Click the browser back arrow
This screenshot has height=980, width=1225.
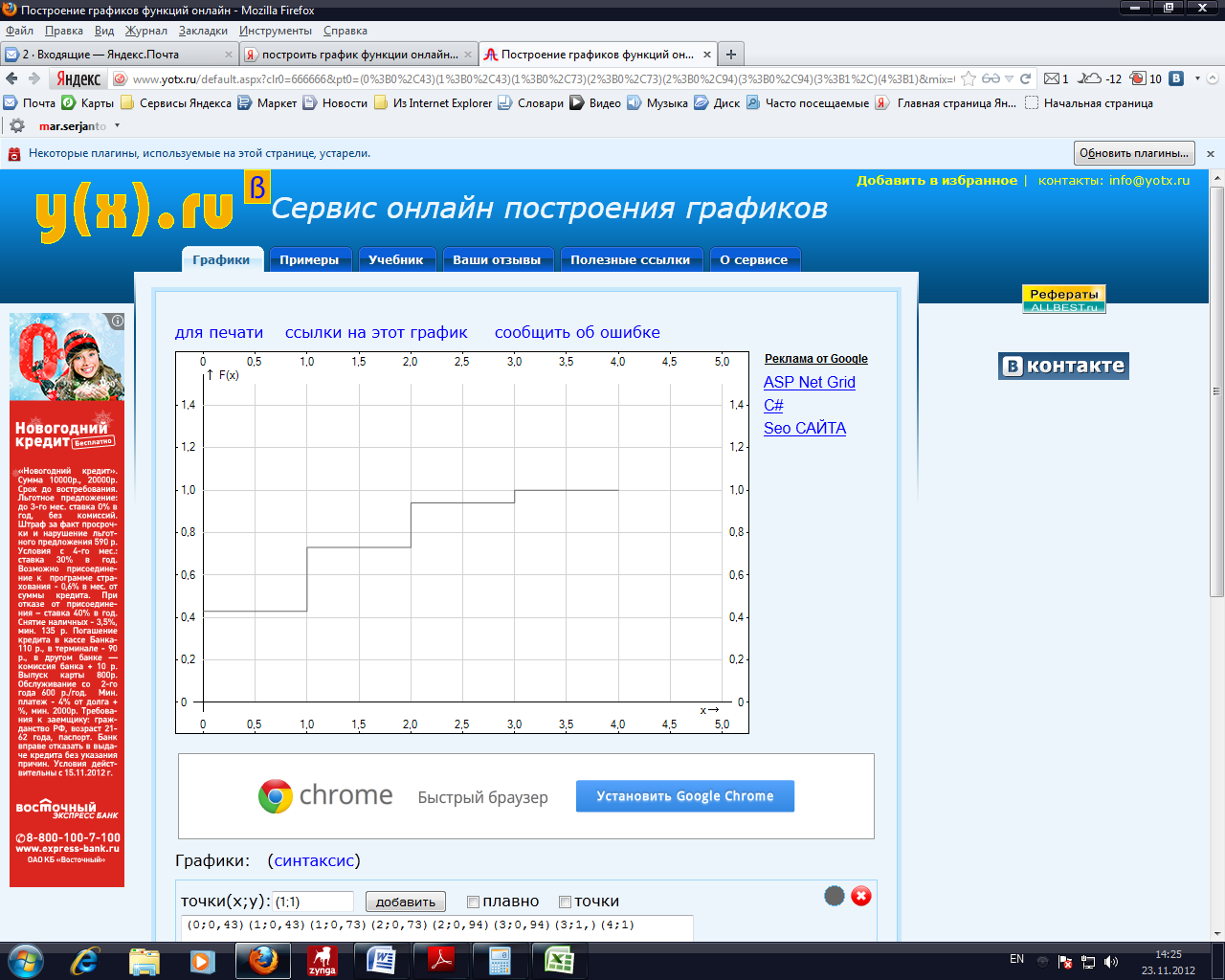pos(11,78)
